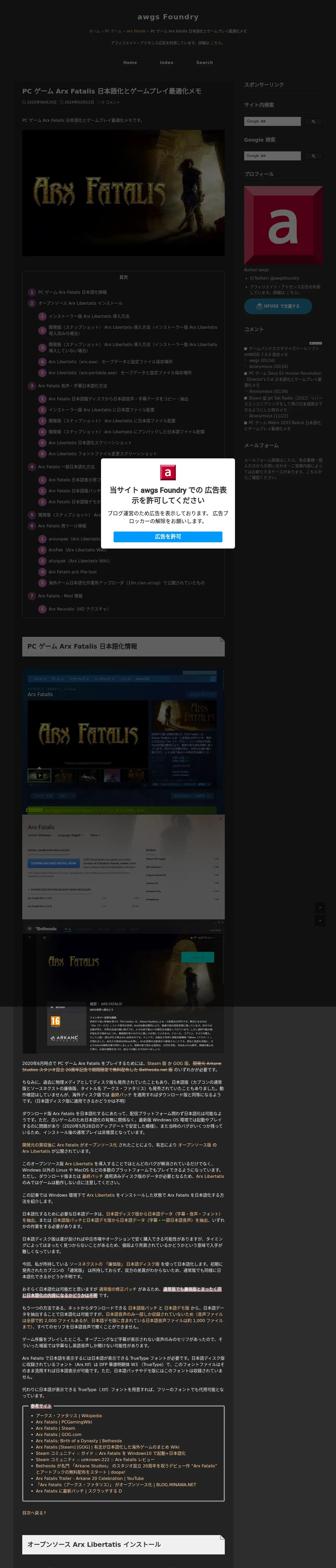Click the 目次へ戻る↑ link
The width and height of the screenshot is (336, 1568).
point(34,1513)
